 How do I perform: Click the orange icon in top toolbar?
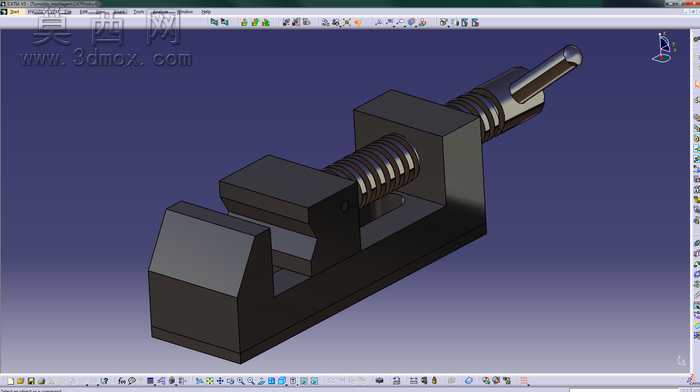(358, 22)
